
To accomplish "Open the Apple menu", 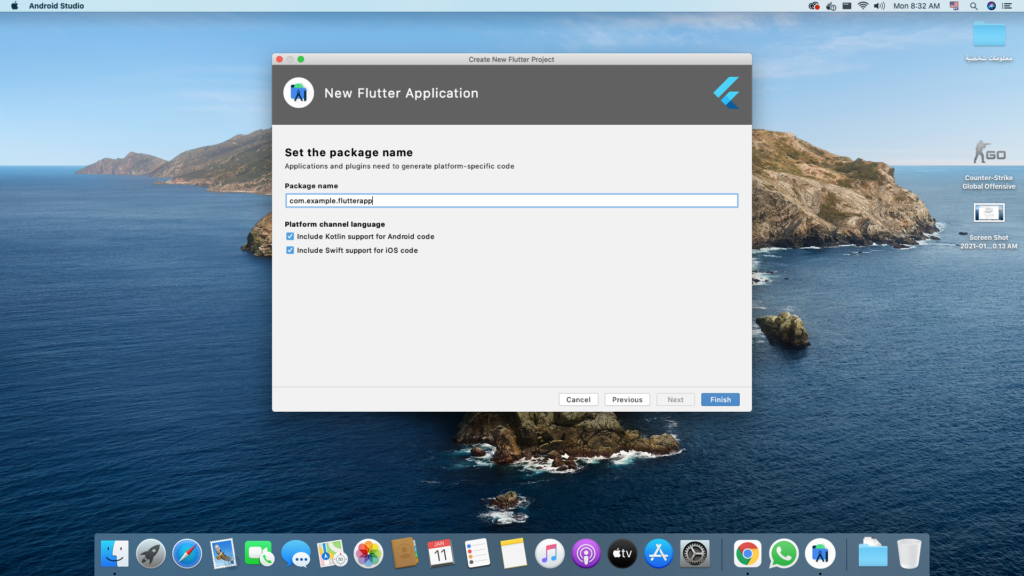I will click(14, 6).
